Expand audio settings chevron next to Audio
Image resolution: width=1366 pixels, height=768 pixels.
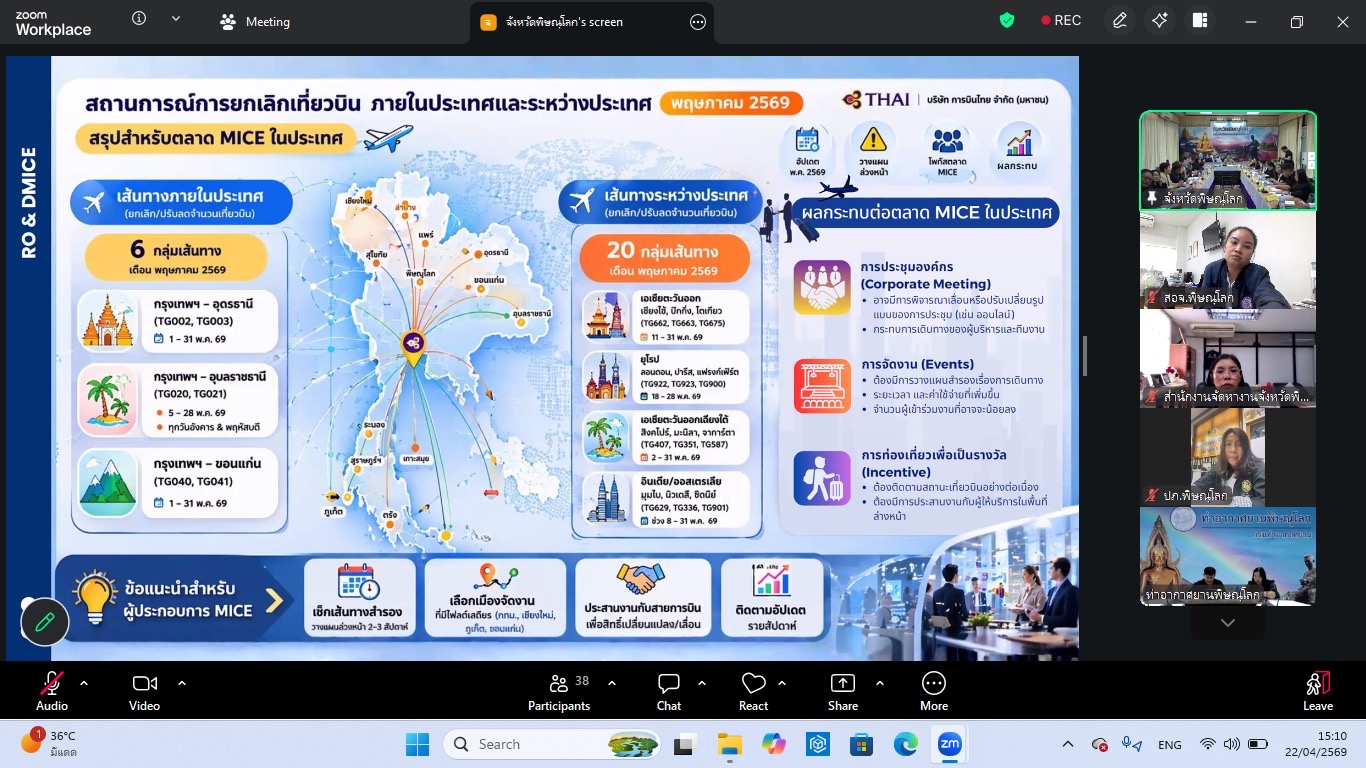(x=84, y=683)
